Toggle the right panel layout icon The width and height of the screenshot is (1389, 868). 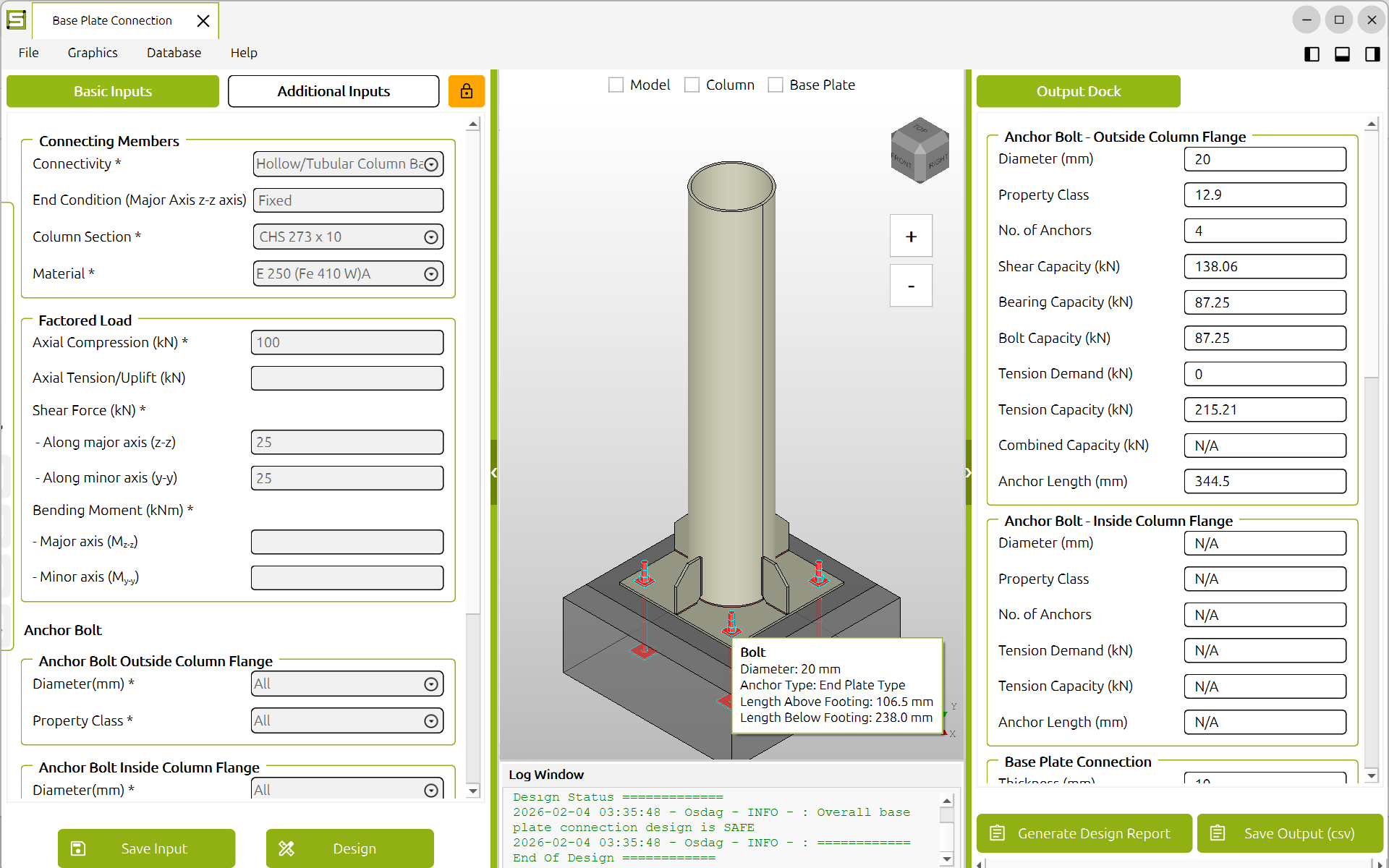coord(1372,54)
